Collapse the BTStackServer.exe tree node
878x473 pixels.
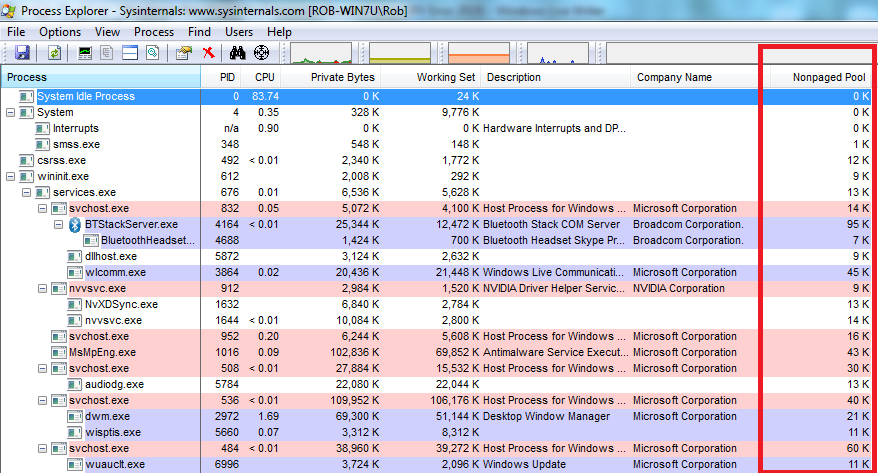pyautogui.click(x=59, y=224)
